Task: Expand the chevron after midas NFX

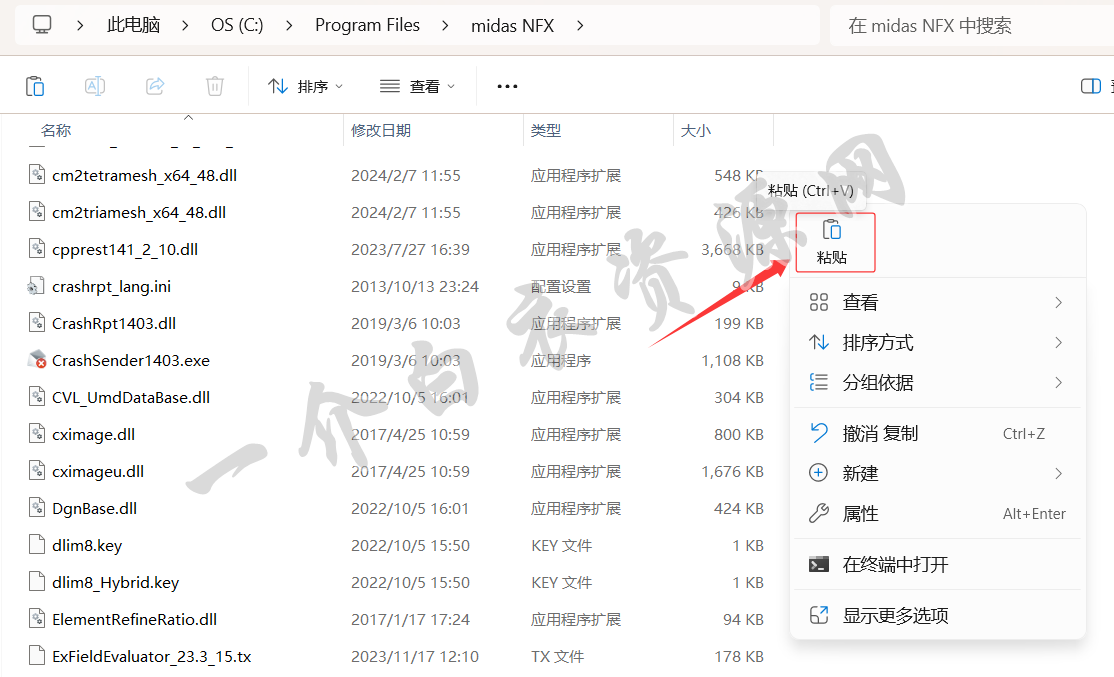Action: pyautogui.click(x=580, y=26)
